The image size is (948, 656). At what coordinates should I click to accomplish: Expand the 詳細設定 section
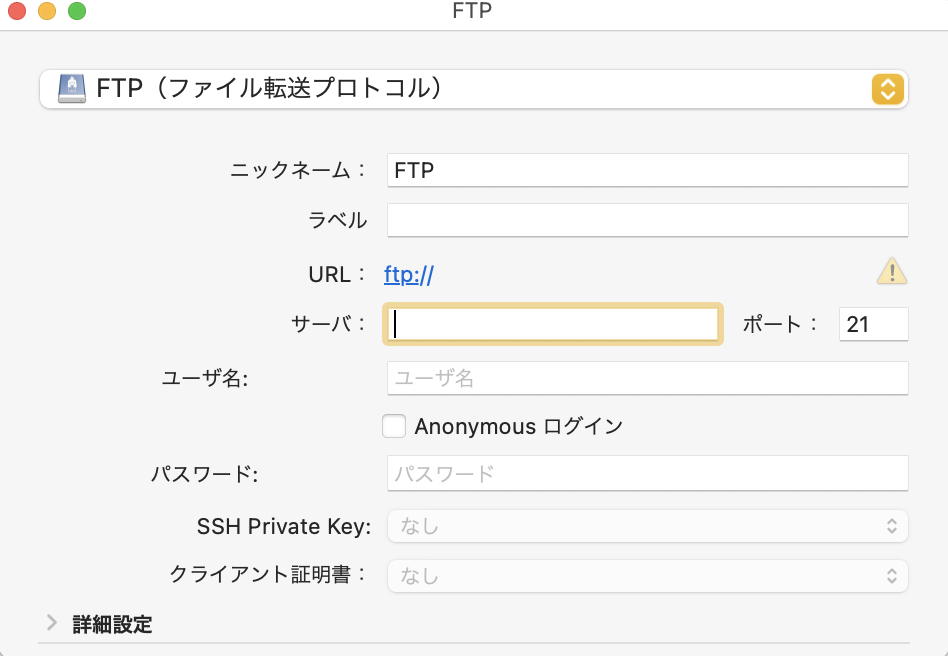52,624
